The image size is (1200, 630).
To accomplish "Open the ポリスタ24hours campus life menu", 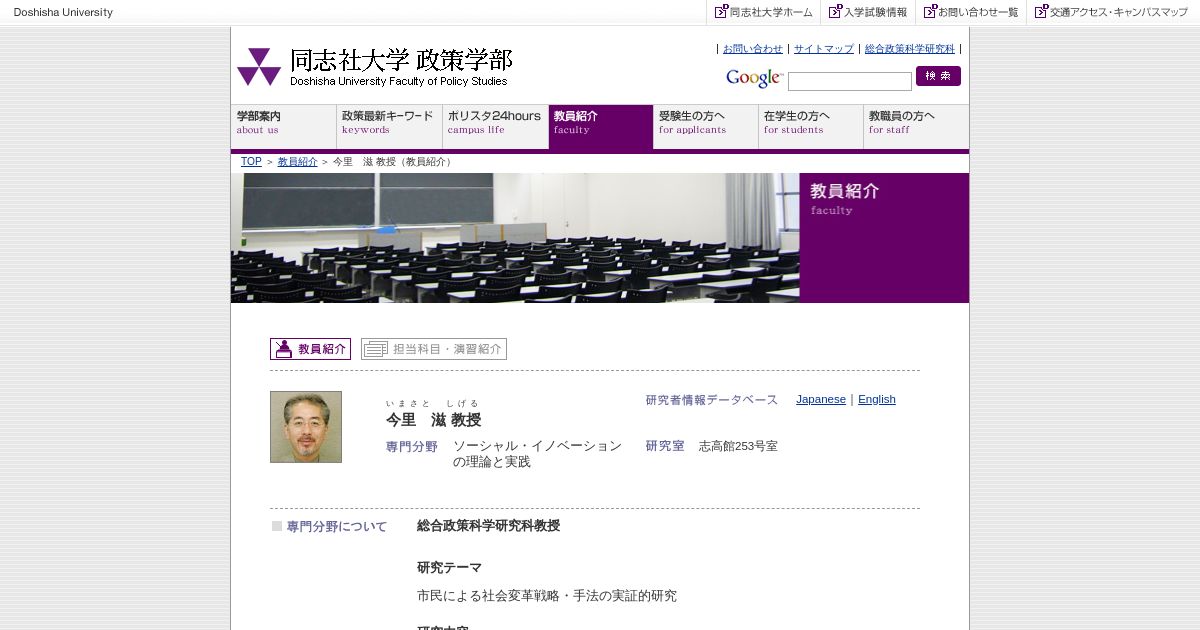I will 495,127.
